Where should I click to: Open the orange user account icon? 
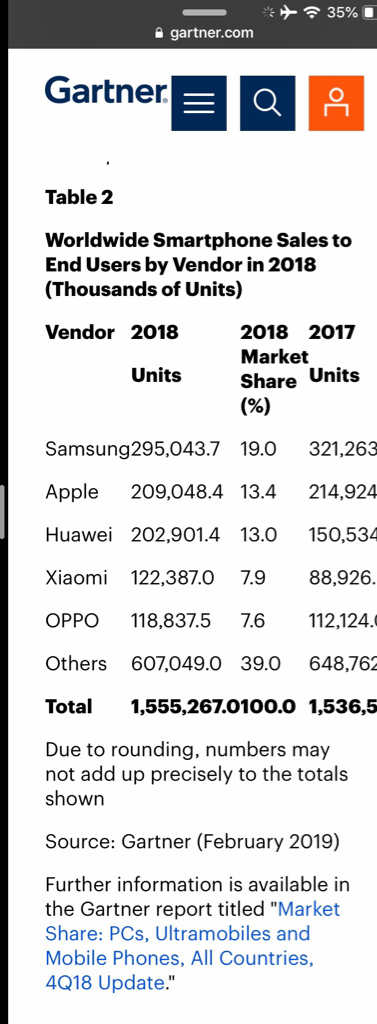pos(336,103)
